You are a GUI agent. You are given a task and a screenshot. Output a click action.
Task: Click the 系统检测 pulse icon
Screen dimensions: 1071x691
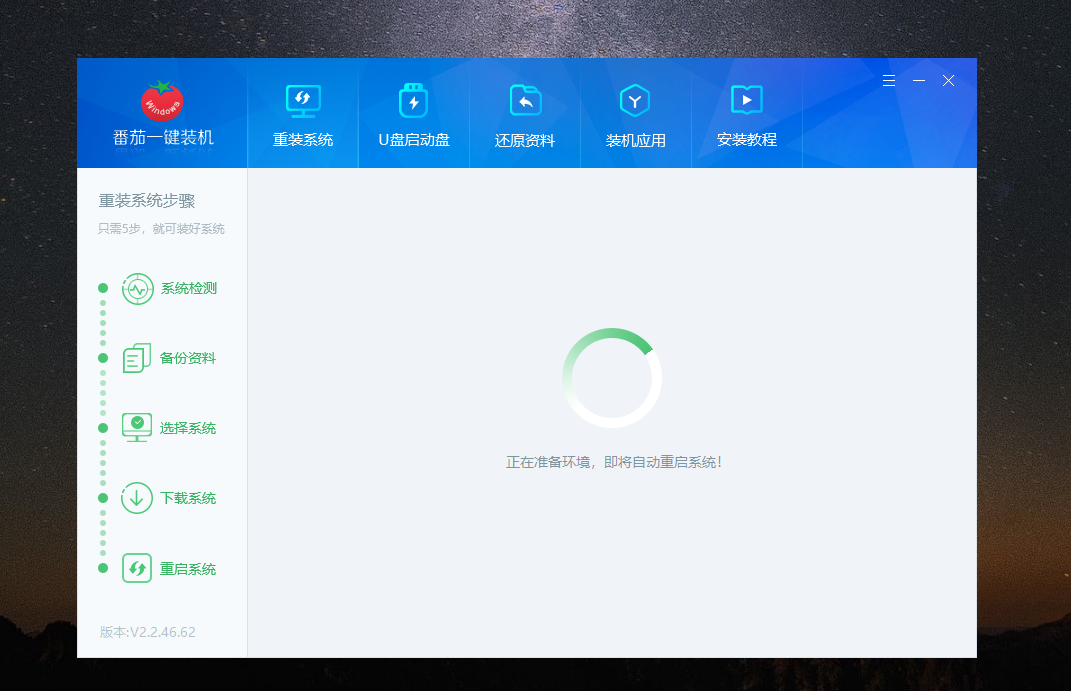(137, 289)
